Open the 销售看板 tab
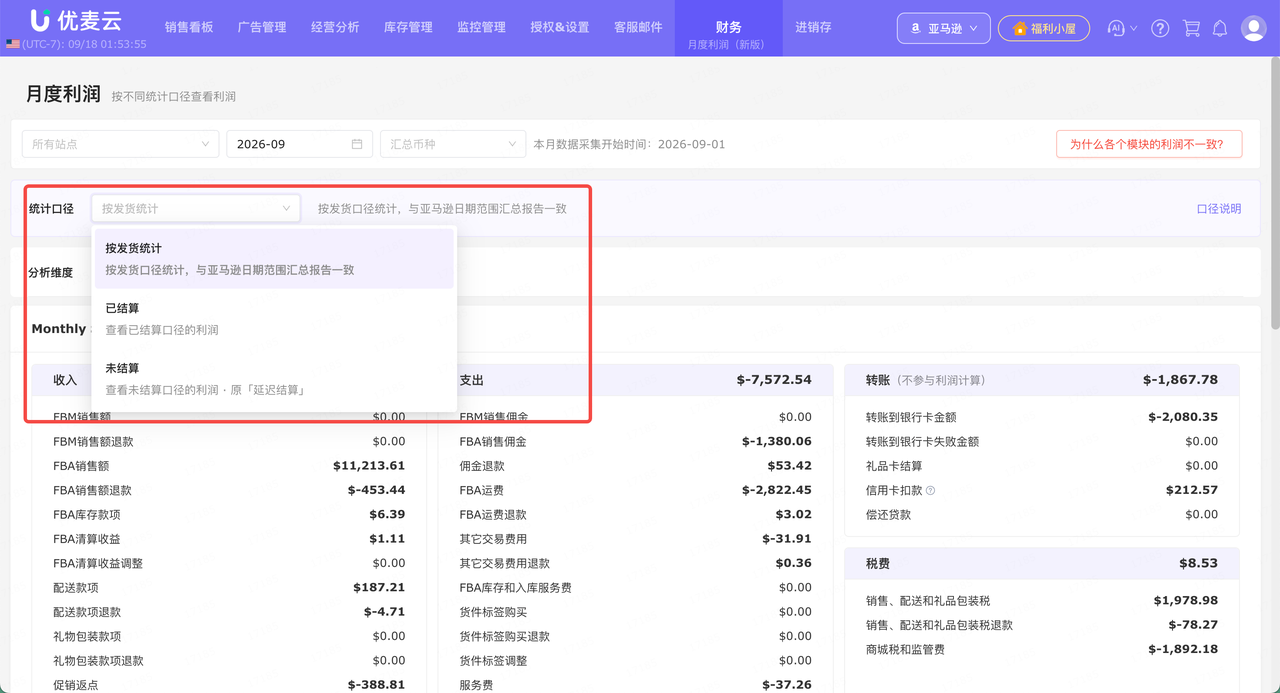This screenshot has height=693, width=1280. [189, 28]
